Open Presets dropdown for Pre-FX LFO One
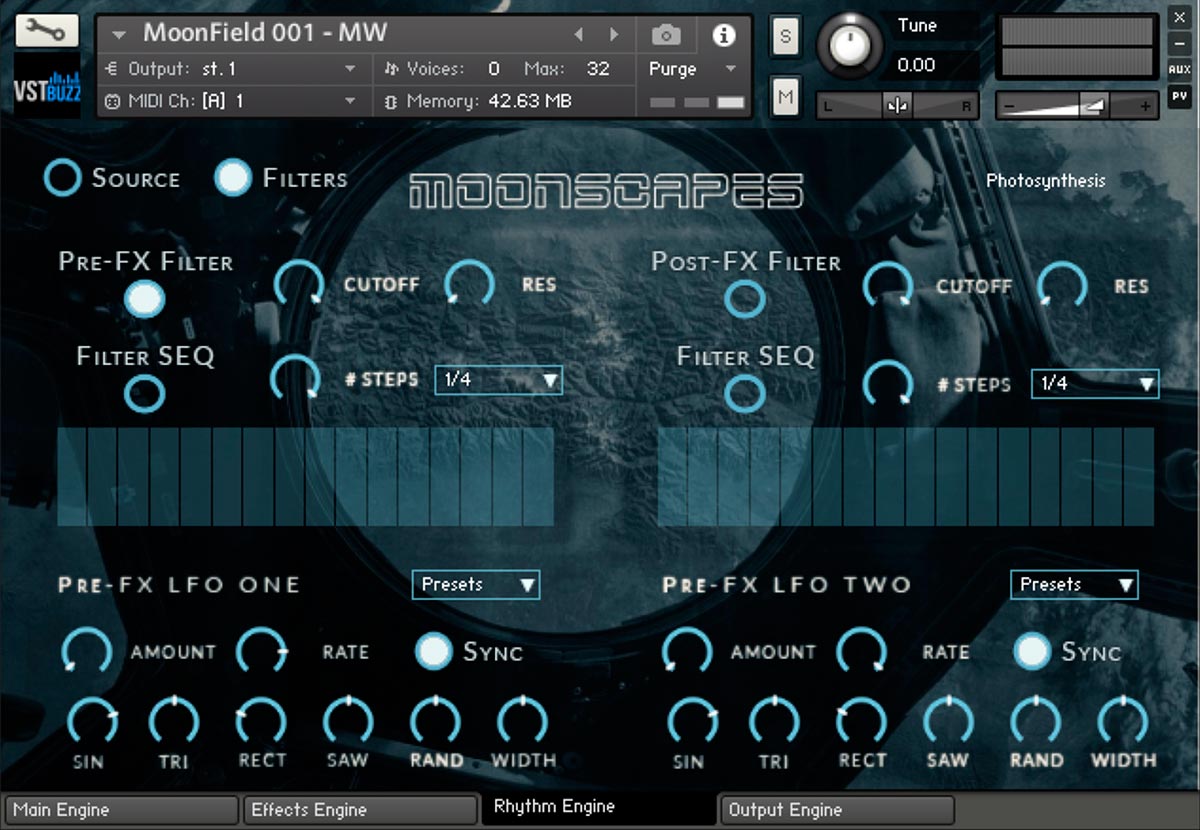The width and height of the screenshot is (1200, 830). (476, 584)
